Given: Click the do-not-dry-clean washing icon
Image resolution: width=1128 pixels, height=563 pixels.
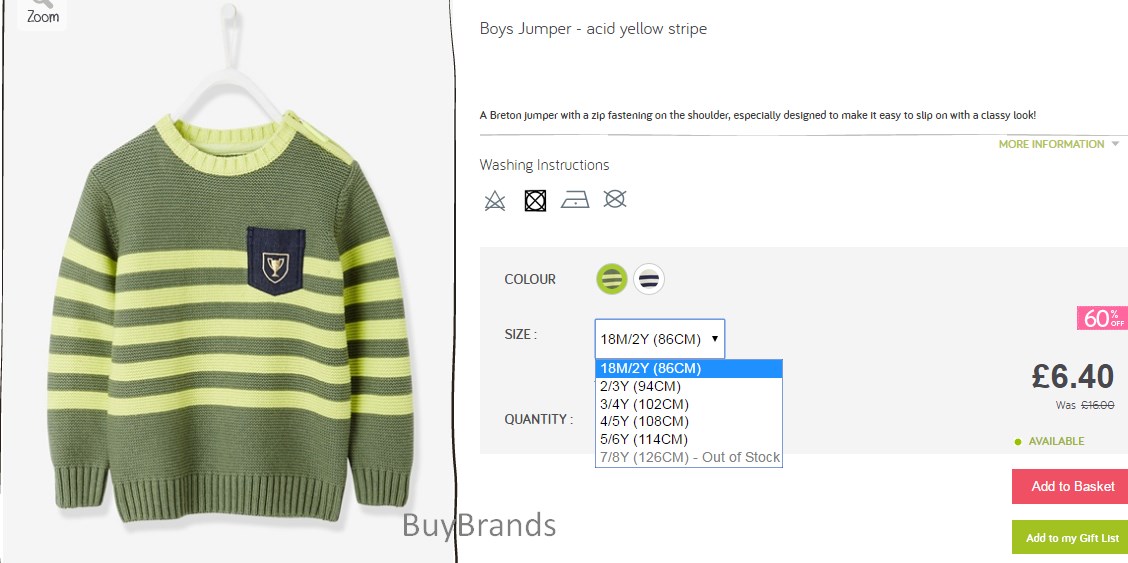Looking at the screenshot, I should (614, 198).
